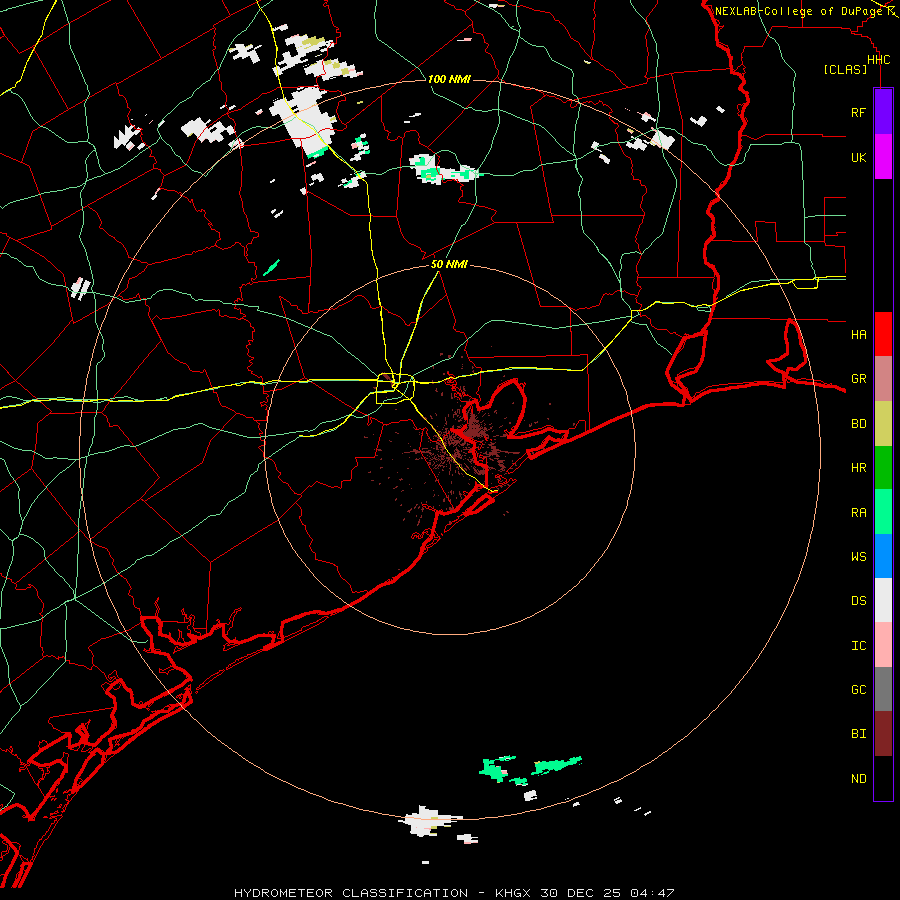The width and height of the screenshot is (900, 900).
Task: Click the "RF" legend label
Action: pyautogui.click(x=858, y=112)
